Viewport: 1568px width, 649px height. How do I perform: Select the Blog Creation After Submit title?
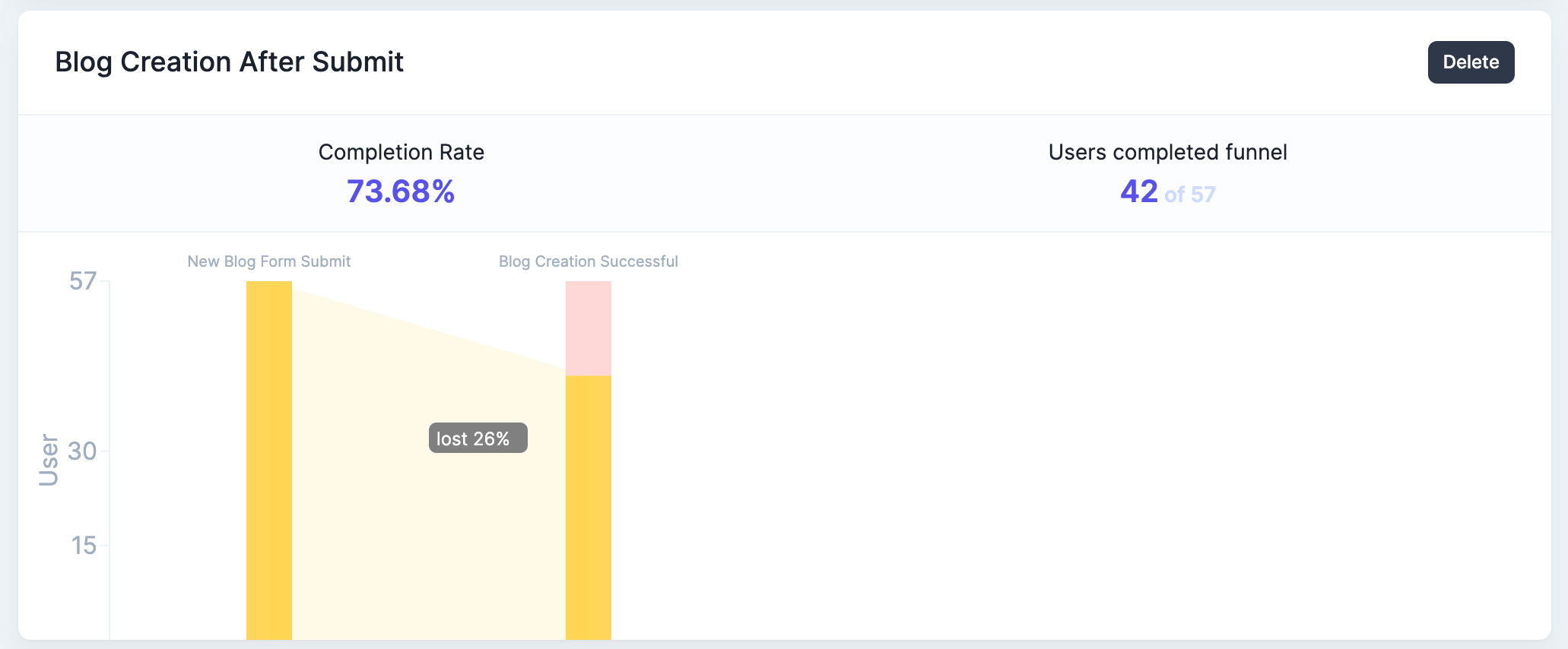pos(229,62)
